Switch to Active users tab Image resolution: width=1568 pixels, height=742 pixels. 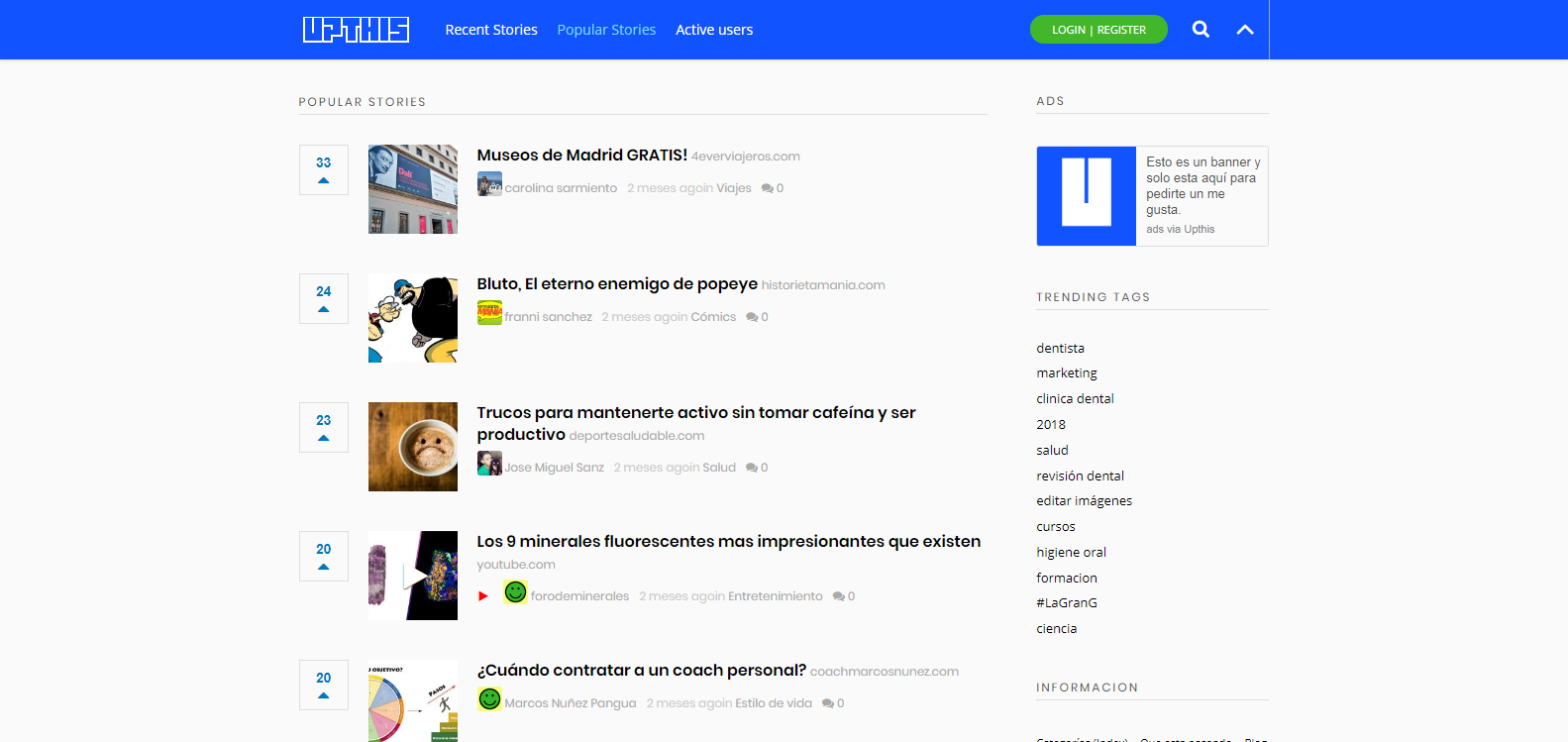coord(714,30)
